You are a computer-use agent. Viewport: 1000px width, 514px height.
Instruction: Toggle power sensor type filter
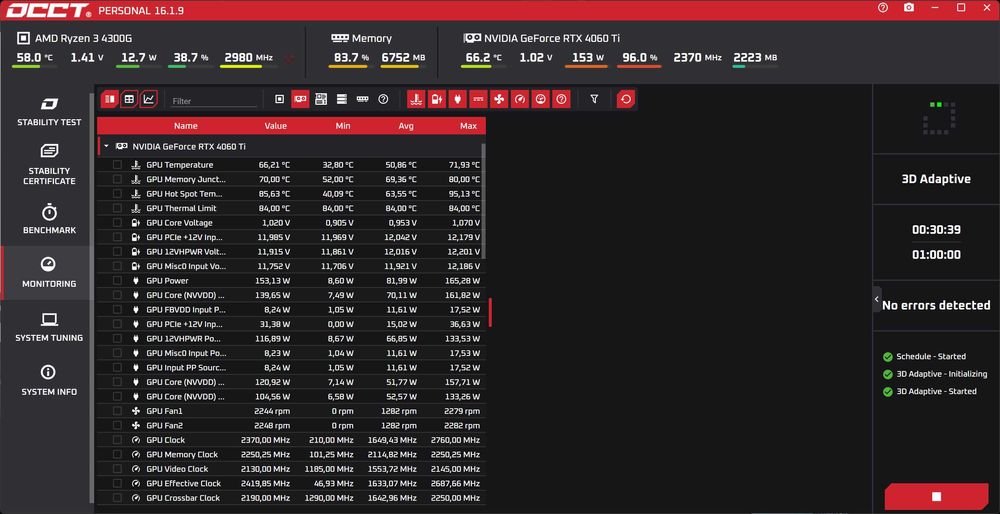point(457,99)
